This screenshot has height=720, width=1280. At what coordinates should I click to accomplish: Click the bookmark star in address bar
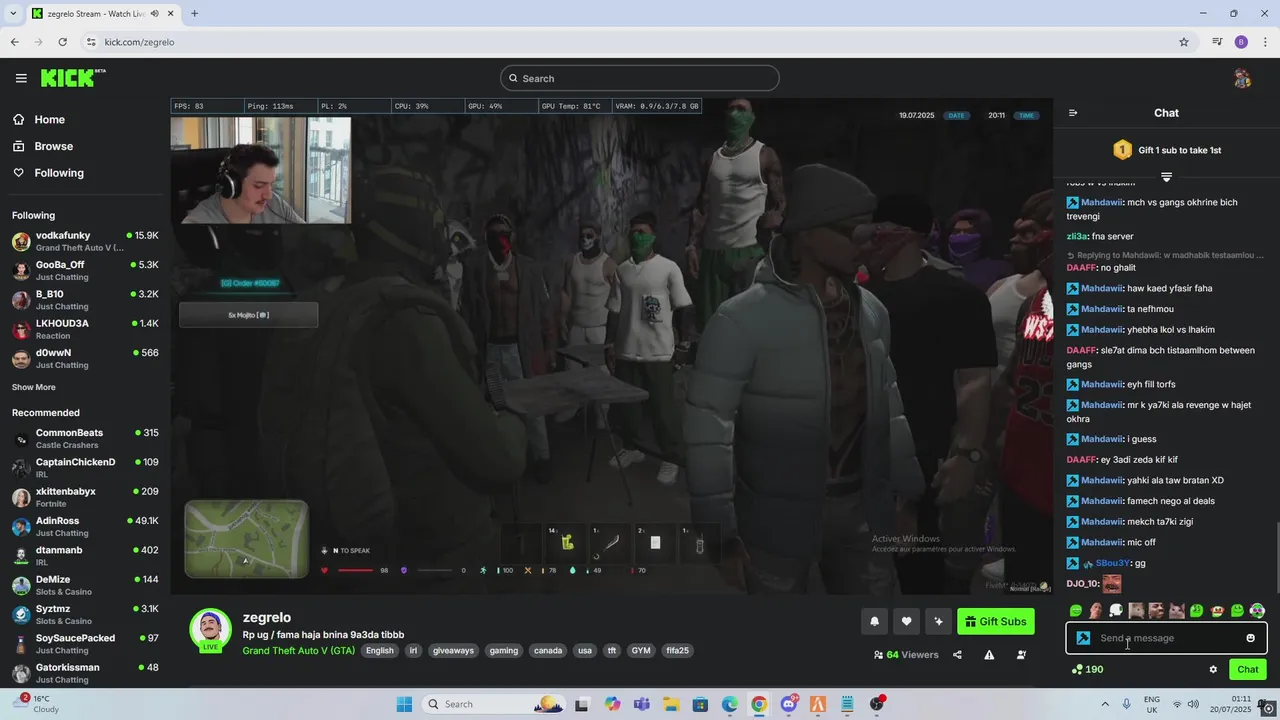[1184, 42]
